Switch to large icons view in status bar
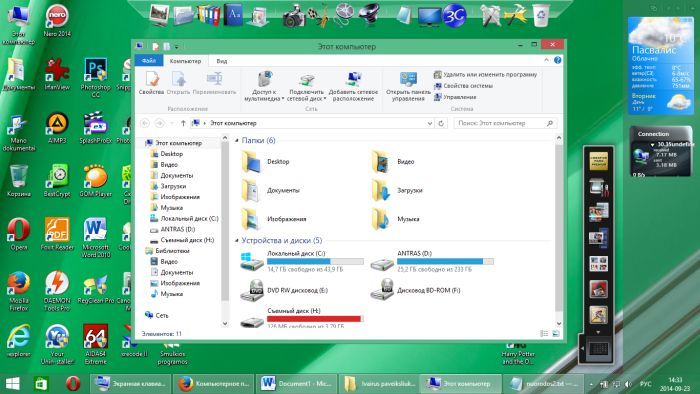The image size is (700, 394). click(x=556, y=333)
